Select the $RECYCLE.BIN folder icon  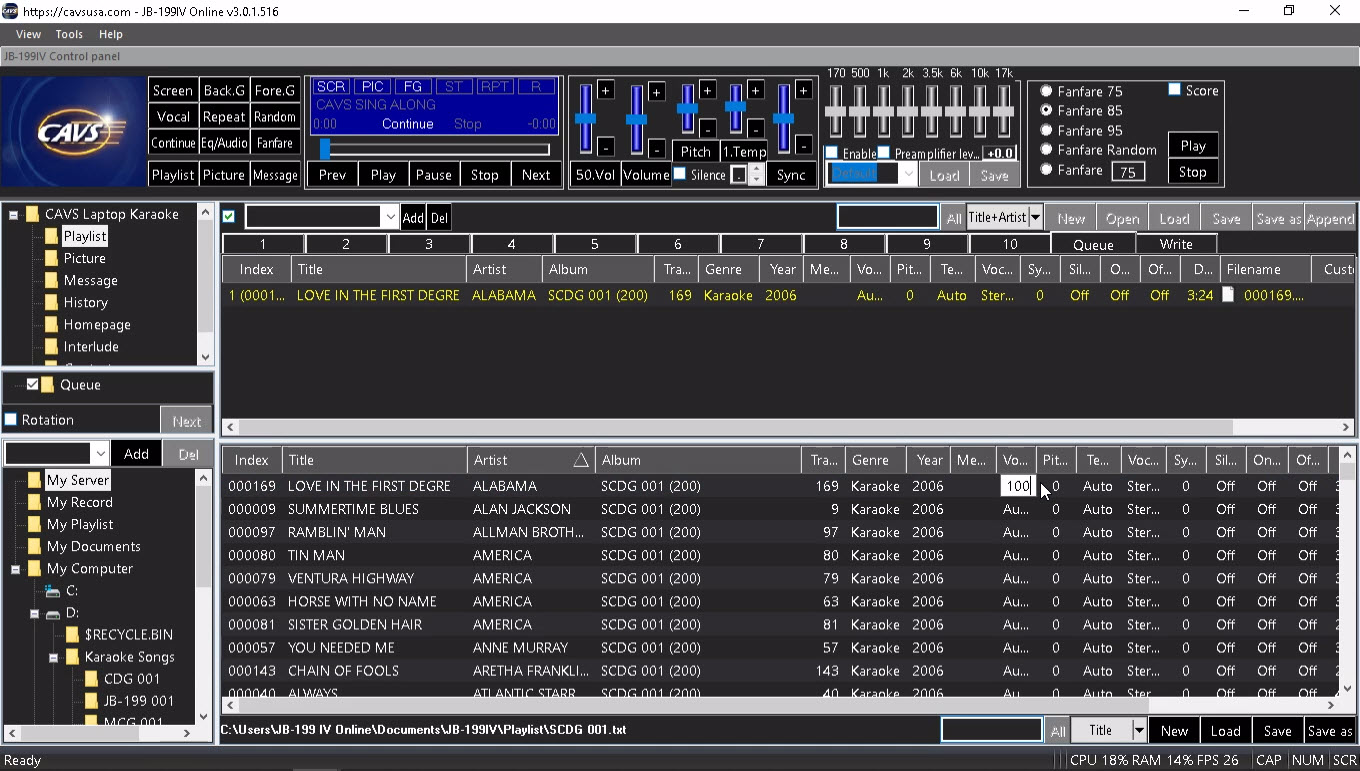[x=72, y=634]
